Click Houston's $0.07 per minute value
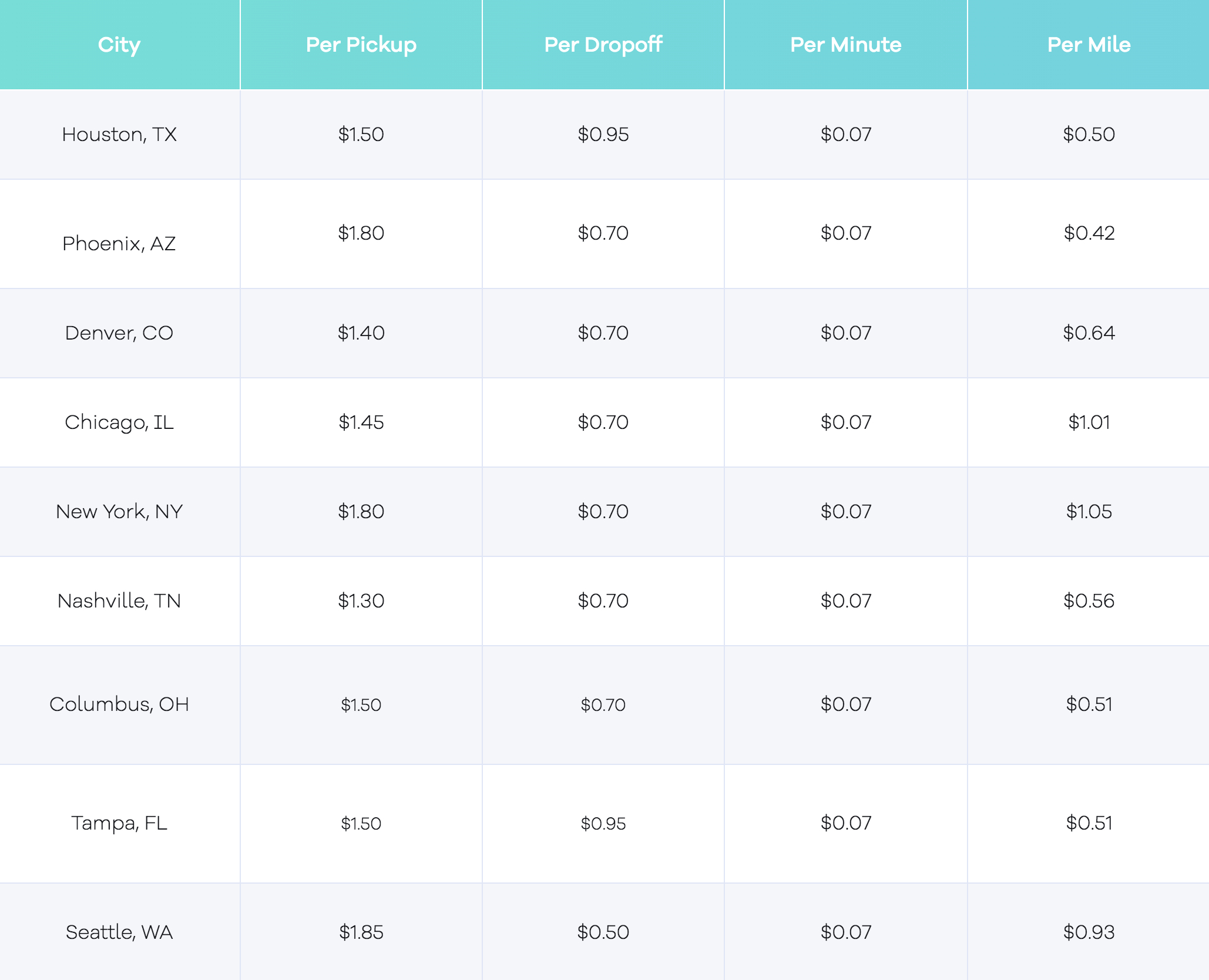1209x980 pixels. coord(846,135)
